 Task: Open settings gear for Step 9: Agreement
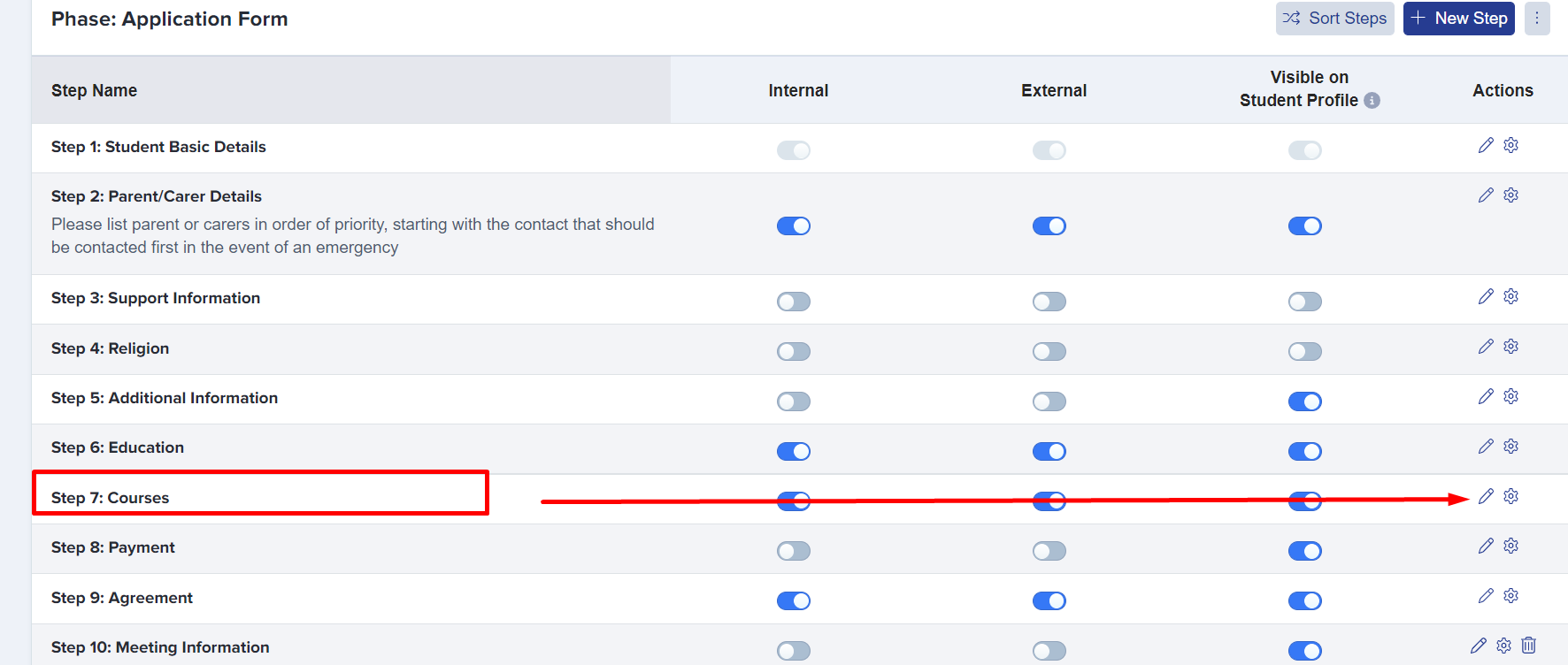(1511, 596)
